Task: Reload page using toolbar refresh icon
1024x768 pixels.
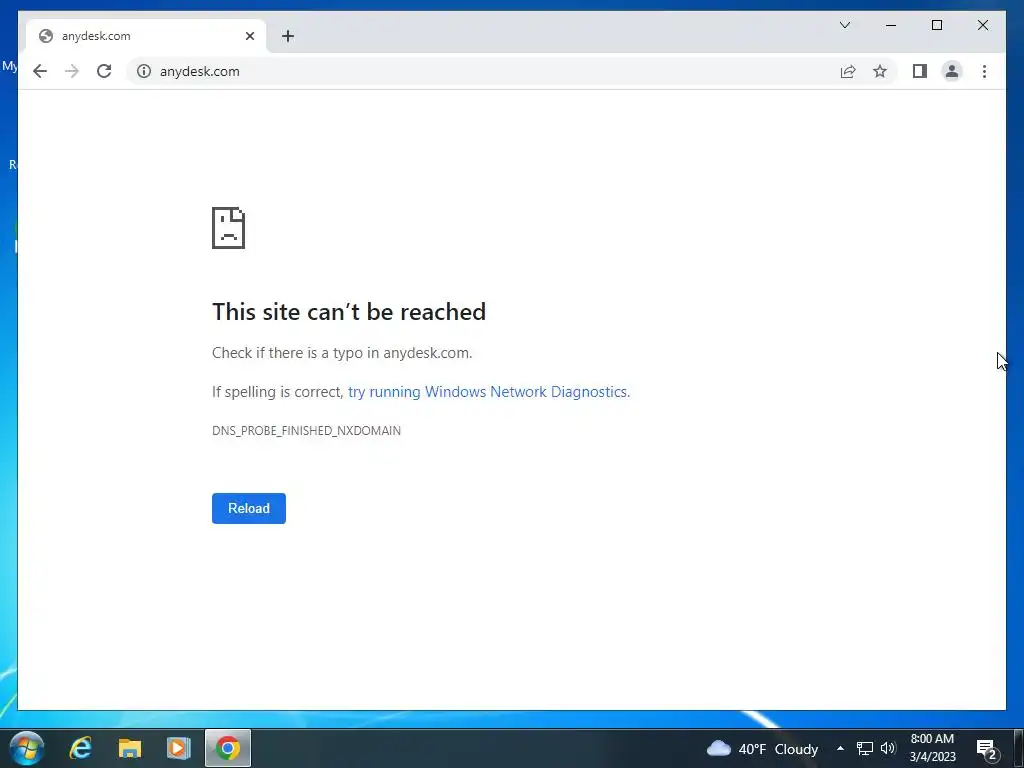Action: point(104,71)
